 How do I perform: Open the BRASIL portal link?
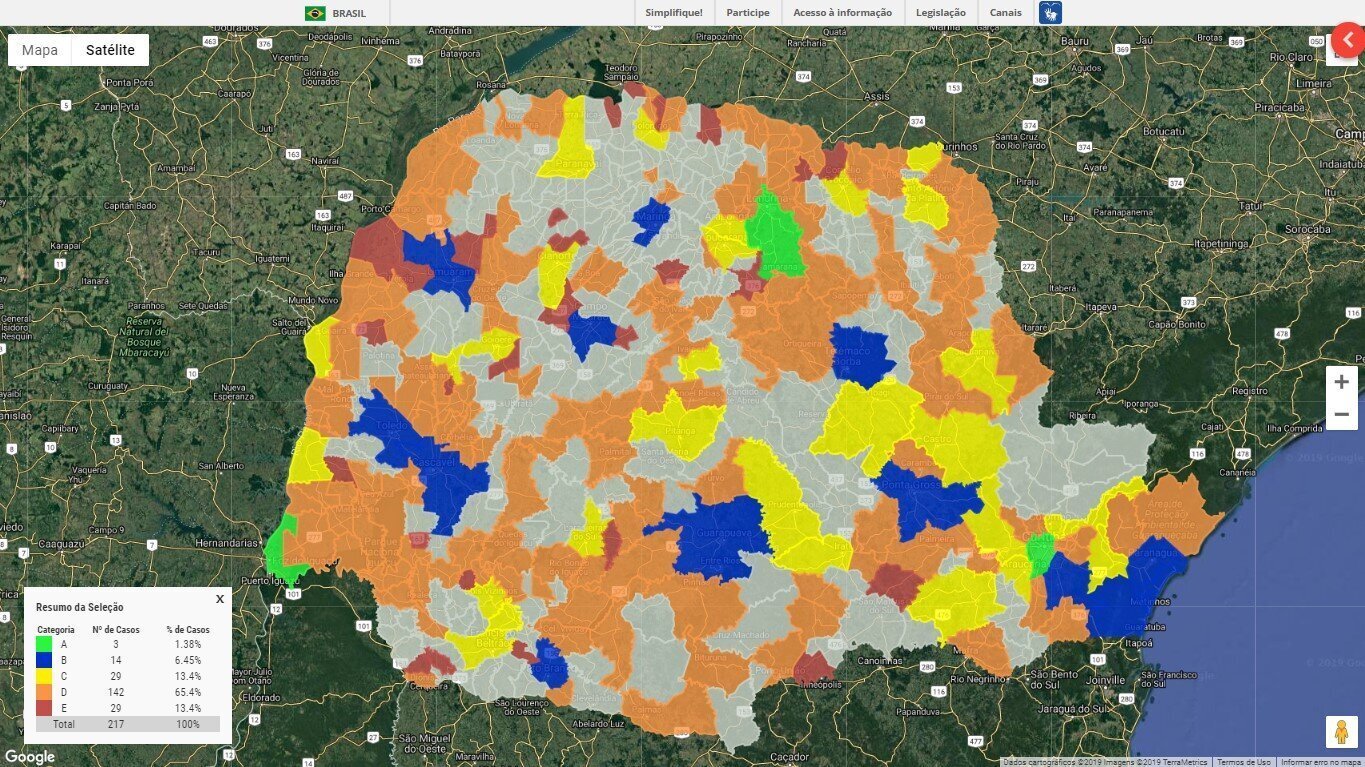coord(349,13)
